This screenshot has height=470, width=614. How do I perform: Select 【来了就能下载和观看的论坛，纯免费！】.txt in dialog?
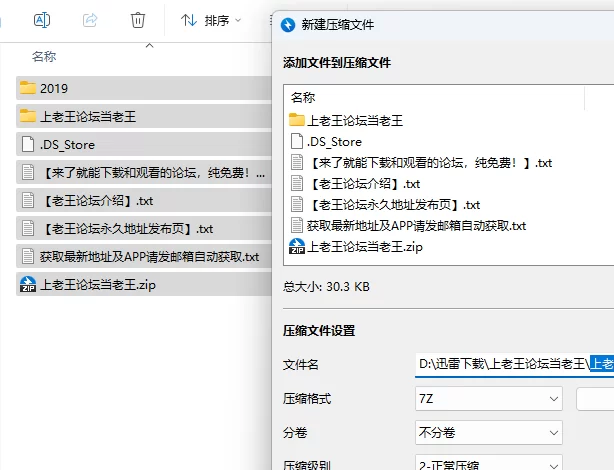[x=421, y=163]
